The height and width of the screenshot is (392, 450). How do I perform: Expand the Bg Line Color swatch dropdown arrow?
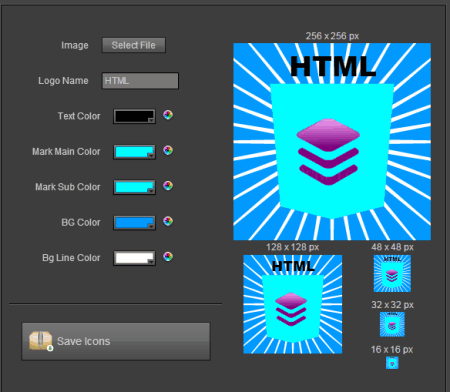(x=151, y=262)
